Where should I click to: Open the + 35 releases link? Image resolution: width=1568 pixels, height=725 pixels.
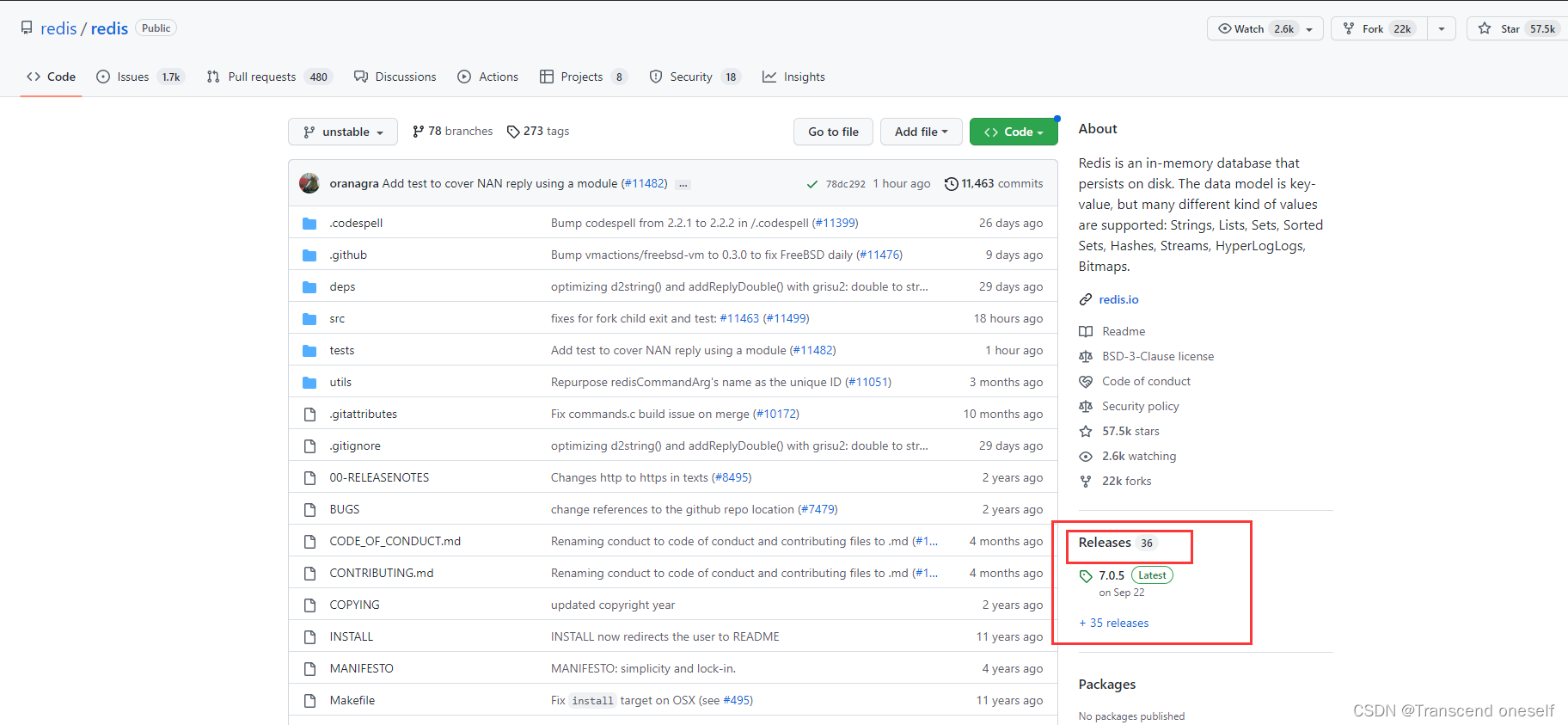point(1114,624)
